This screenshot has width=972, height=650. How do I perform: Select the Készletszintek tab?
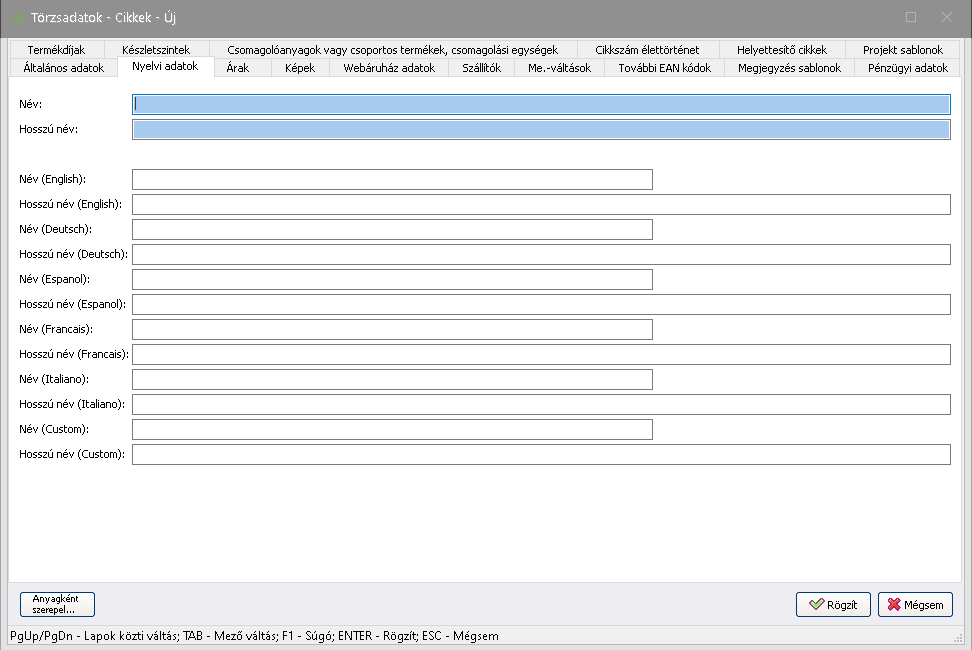(155, 49)
